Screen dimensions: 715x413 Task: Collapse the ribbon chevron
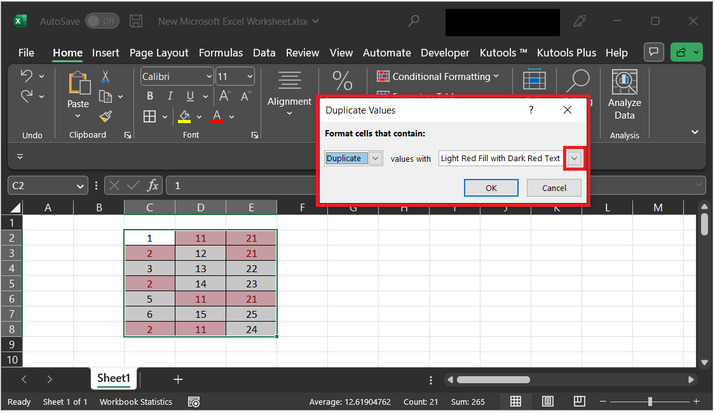click(694, 132)
